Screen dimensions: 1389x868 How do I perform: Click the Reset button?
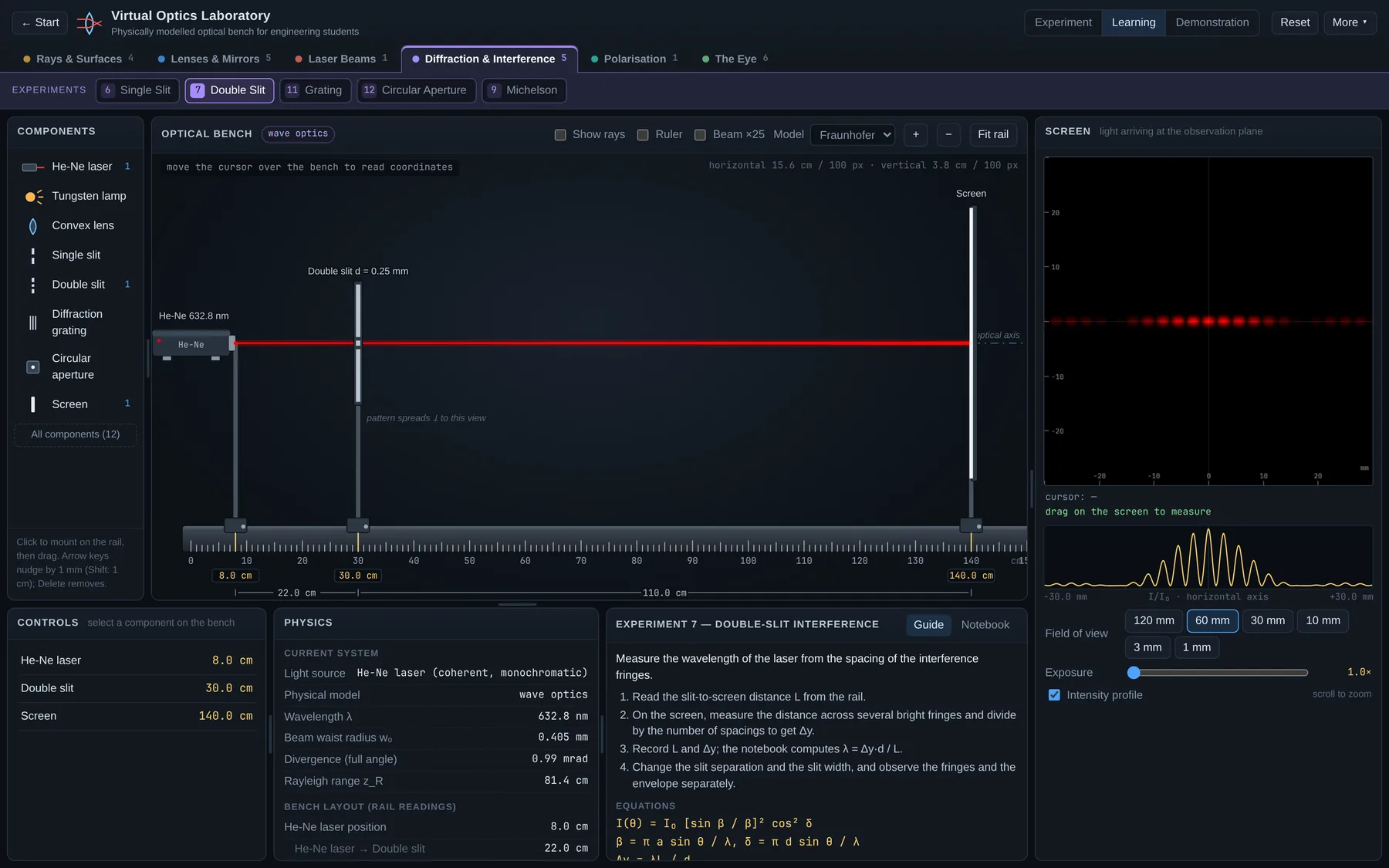point(1295,22)
